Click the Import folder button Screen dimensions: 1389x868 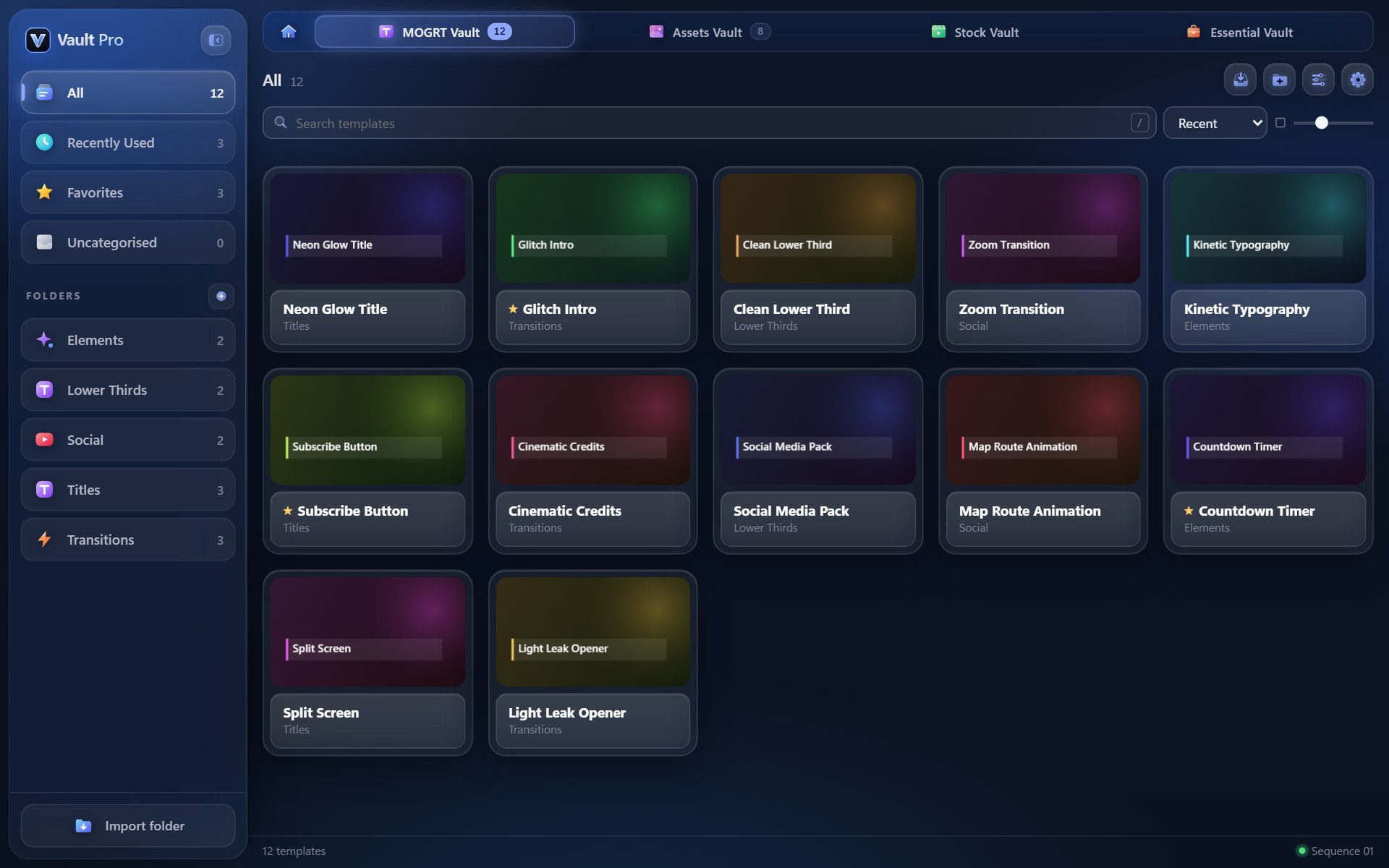pos(128,826)
